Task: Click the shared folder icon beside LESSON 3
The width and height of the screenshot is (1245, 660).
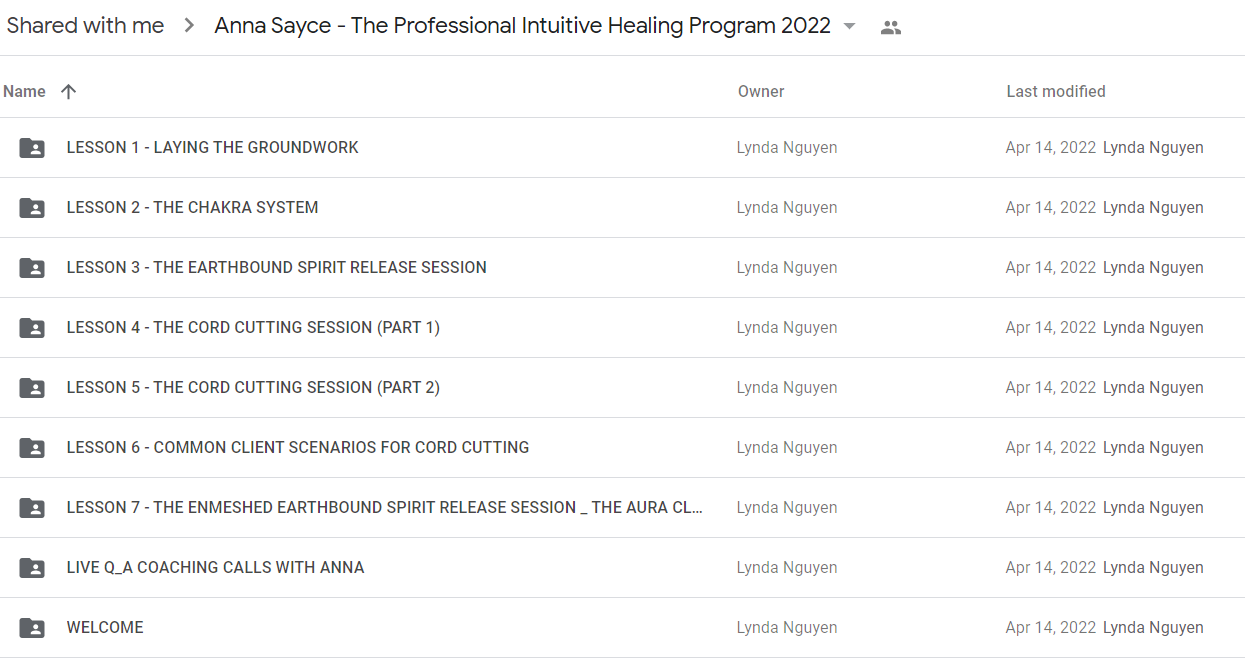Action: coord(32,268)
